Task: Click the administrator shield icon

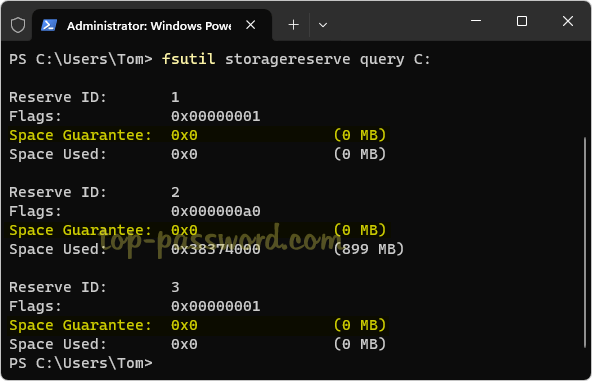Action: (18, 25)
